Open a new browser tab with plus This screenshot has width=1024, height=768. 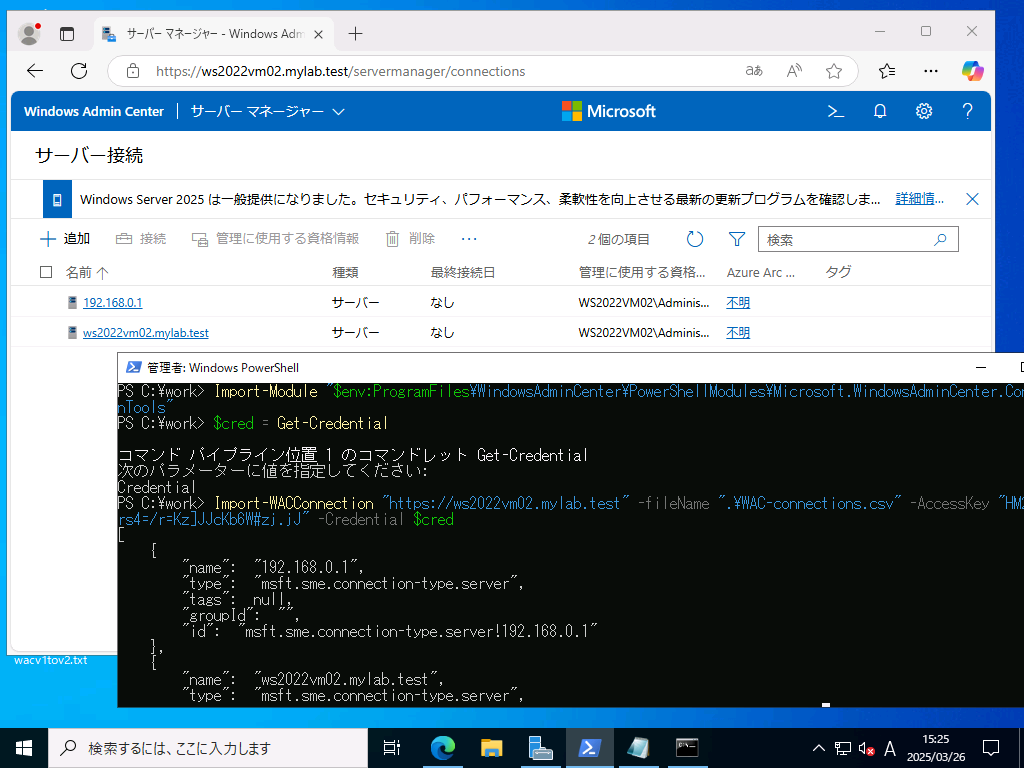coord(355,34)
